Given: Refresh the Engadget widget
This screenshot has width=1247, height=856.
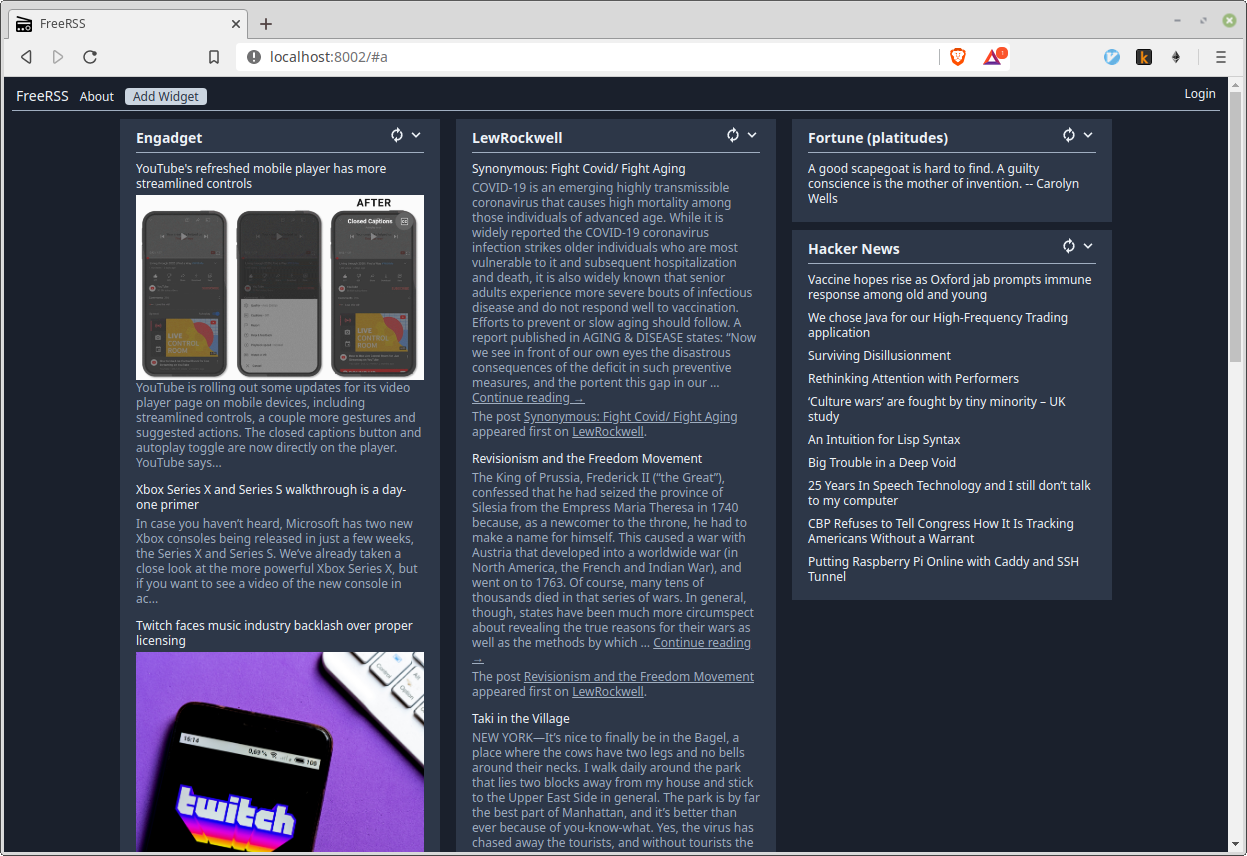Looking at the screenshot, I should 397,135.
